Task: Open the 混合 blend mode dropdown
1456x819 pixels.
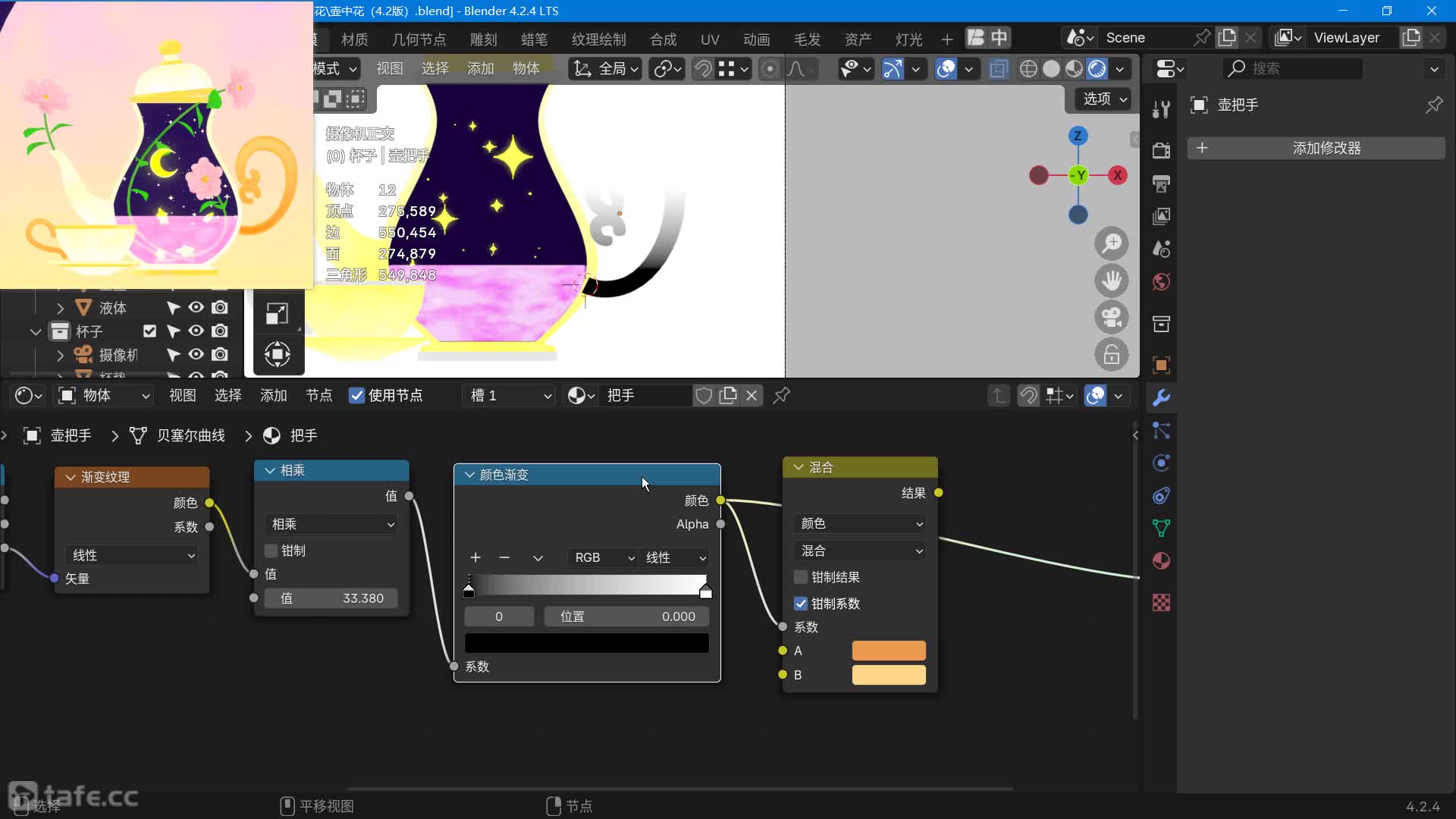Action: tap(861, 551)
